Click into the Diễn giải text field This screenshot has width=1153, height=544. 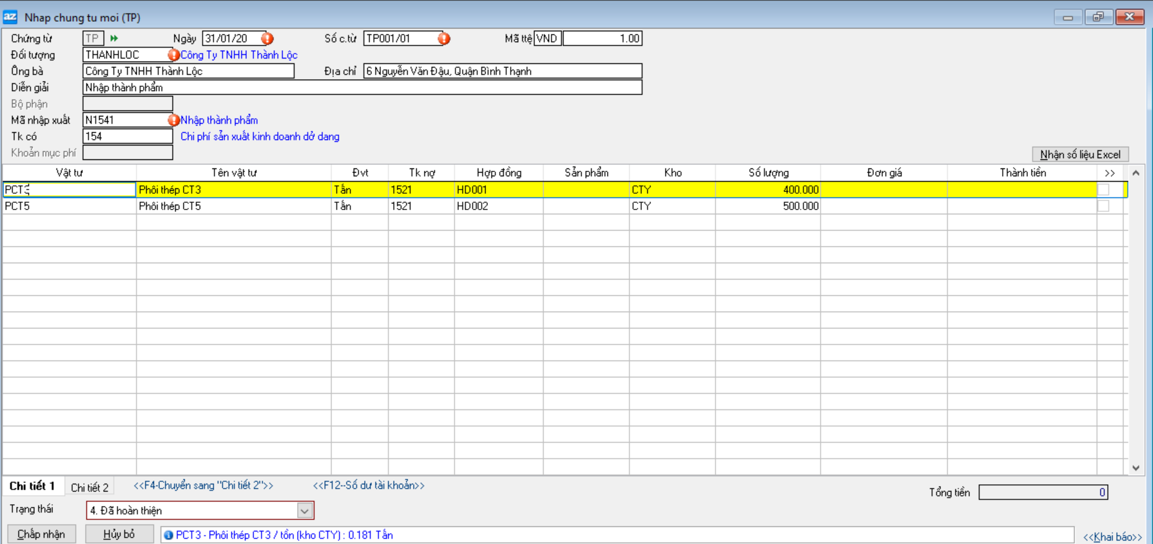362,88
